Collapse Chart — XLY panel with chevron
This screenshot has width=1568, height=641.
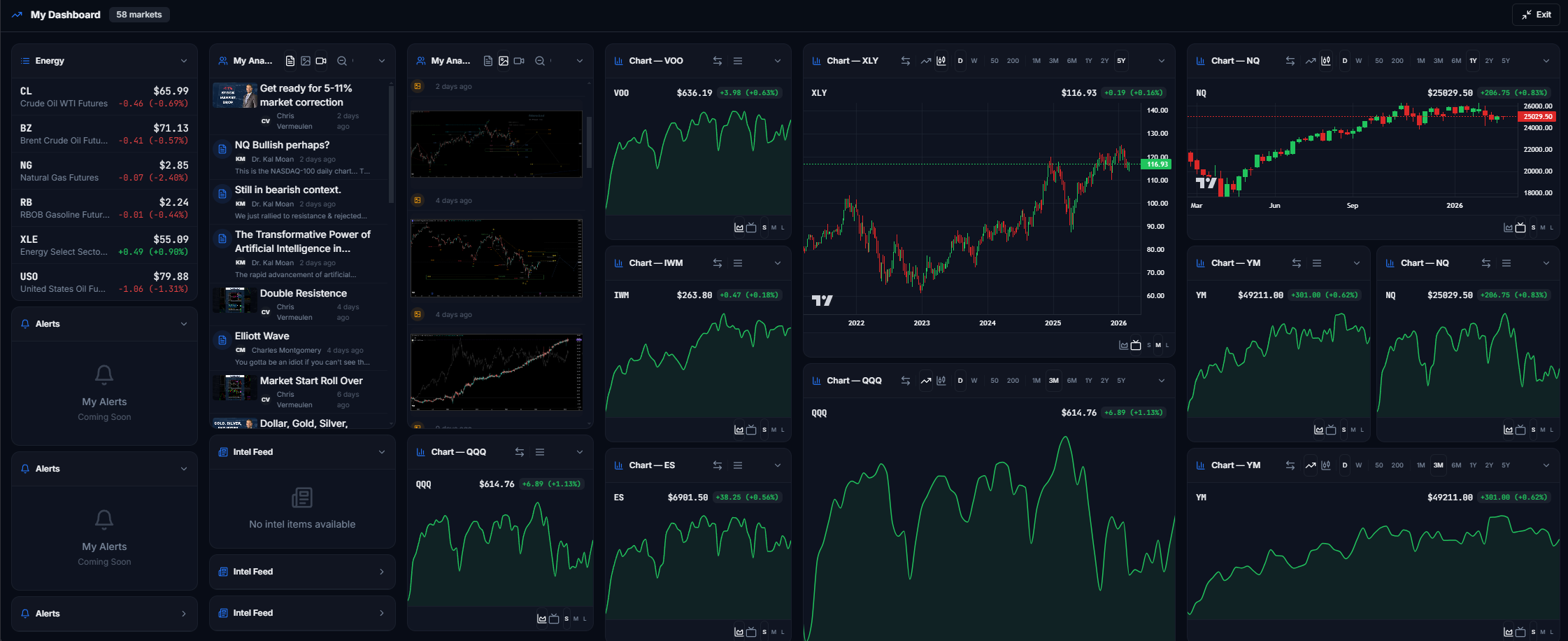click(1162, 61)
